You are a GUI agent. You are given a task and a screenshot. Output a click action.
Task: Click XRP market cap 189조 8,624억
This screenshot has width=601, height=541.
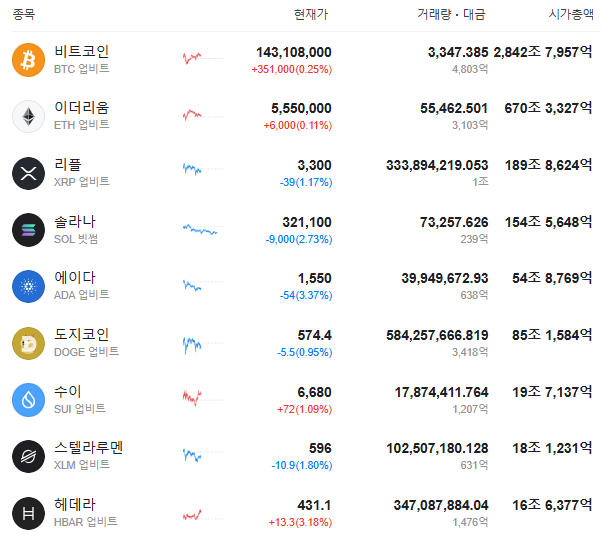(x=548, y=165)
